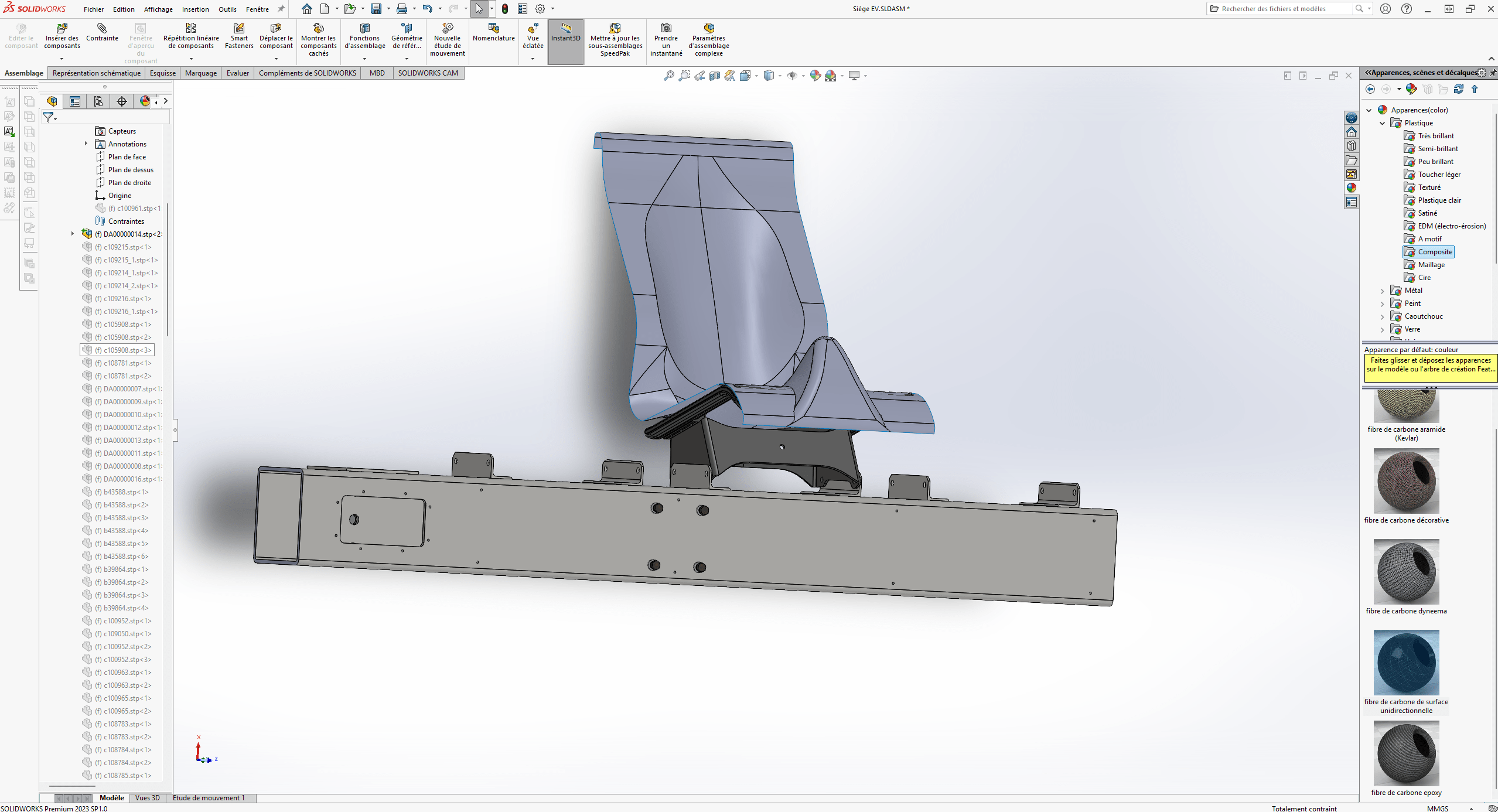Screen dimensions: 1498x812
Task: Click Géométrie de référence tool
Action: click(x=407, y=36)
